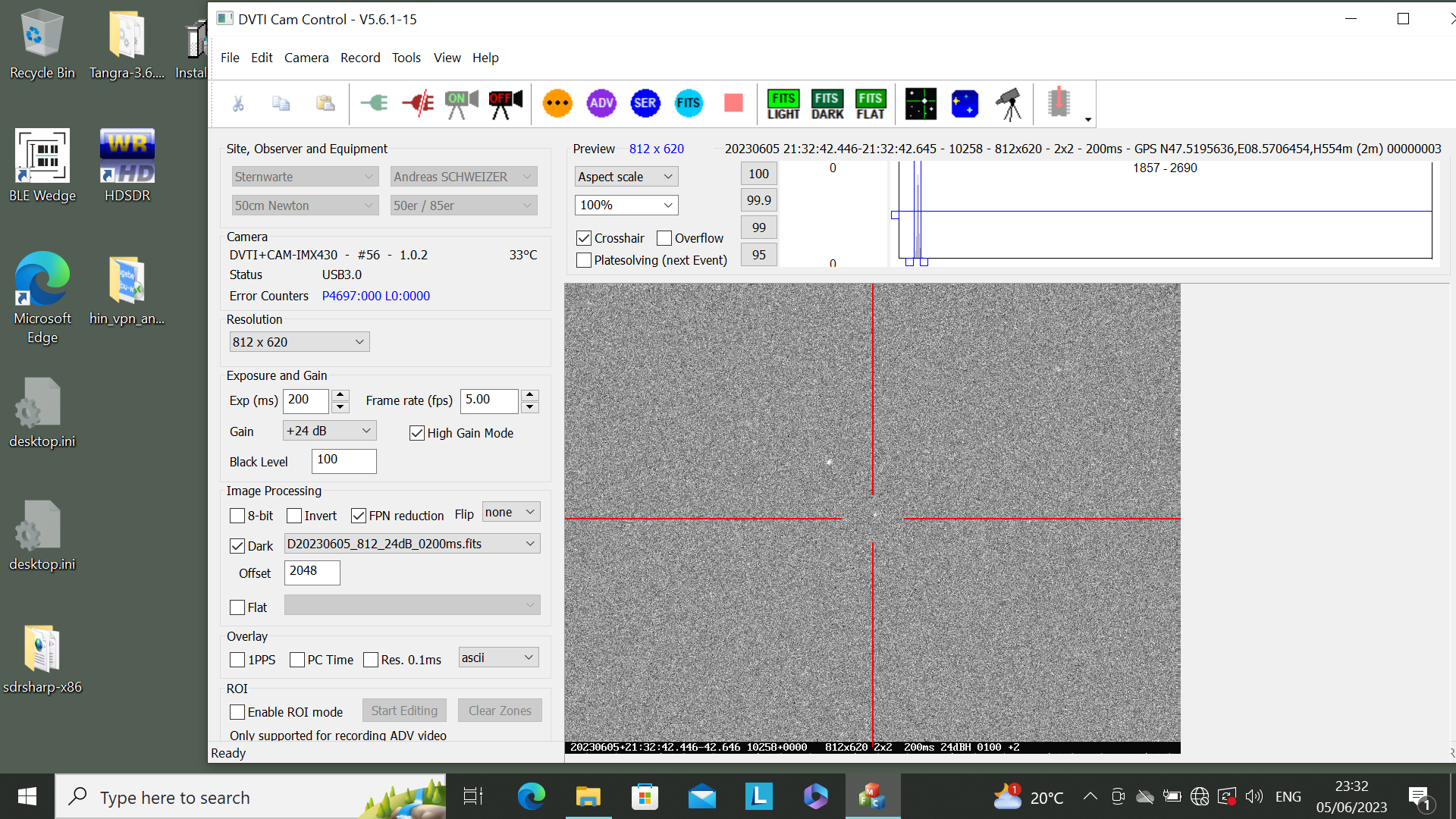This screenshot has height=819, width=1456.
Task: Disable the Crosshair checkbox
Action: [x=584, y=238]
